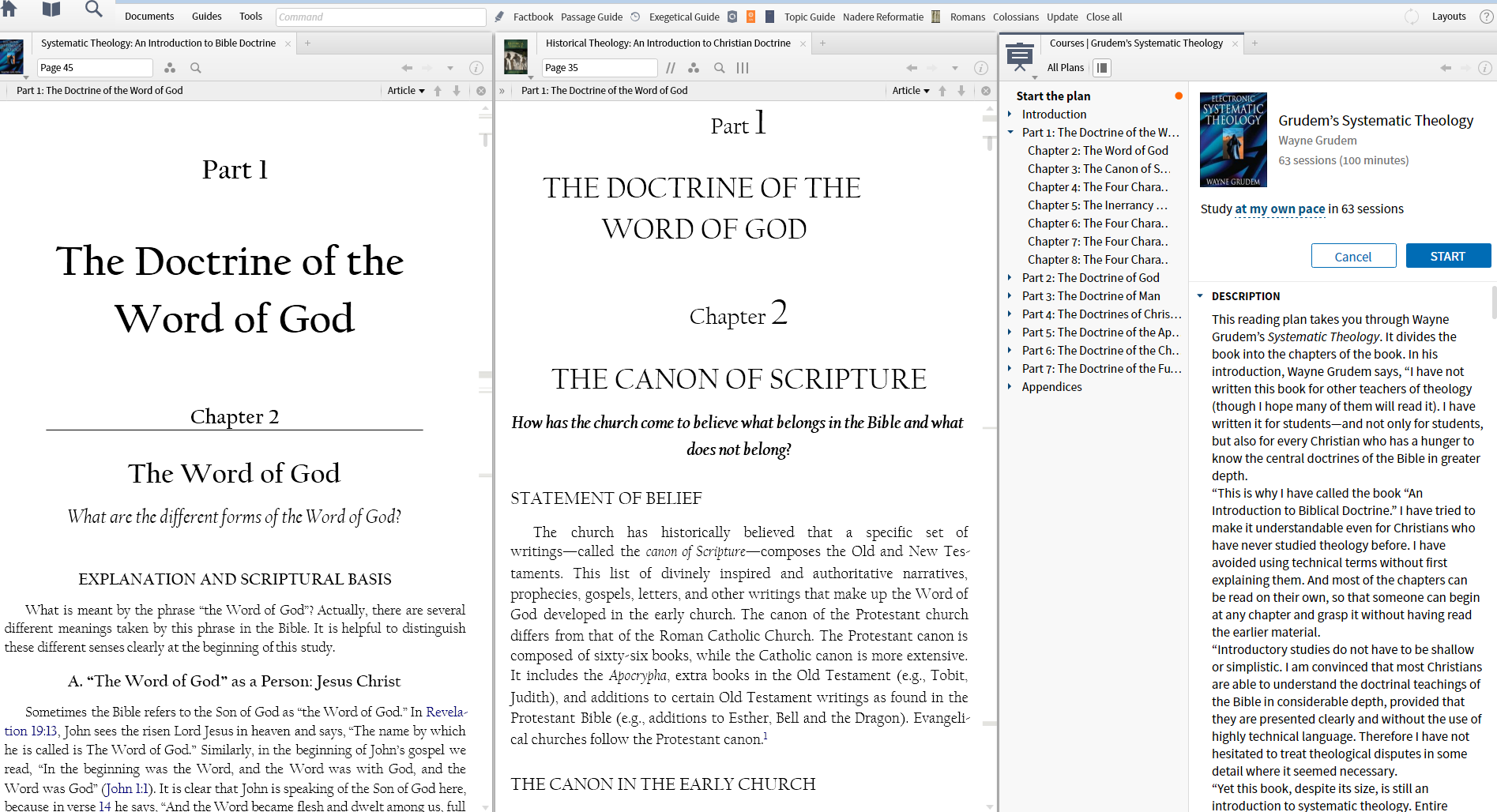1497x812 pixels.
Task: Switch to Historical Theology tab
Action: pyautogui.click(x=668, y=43)
